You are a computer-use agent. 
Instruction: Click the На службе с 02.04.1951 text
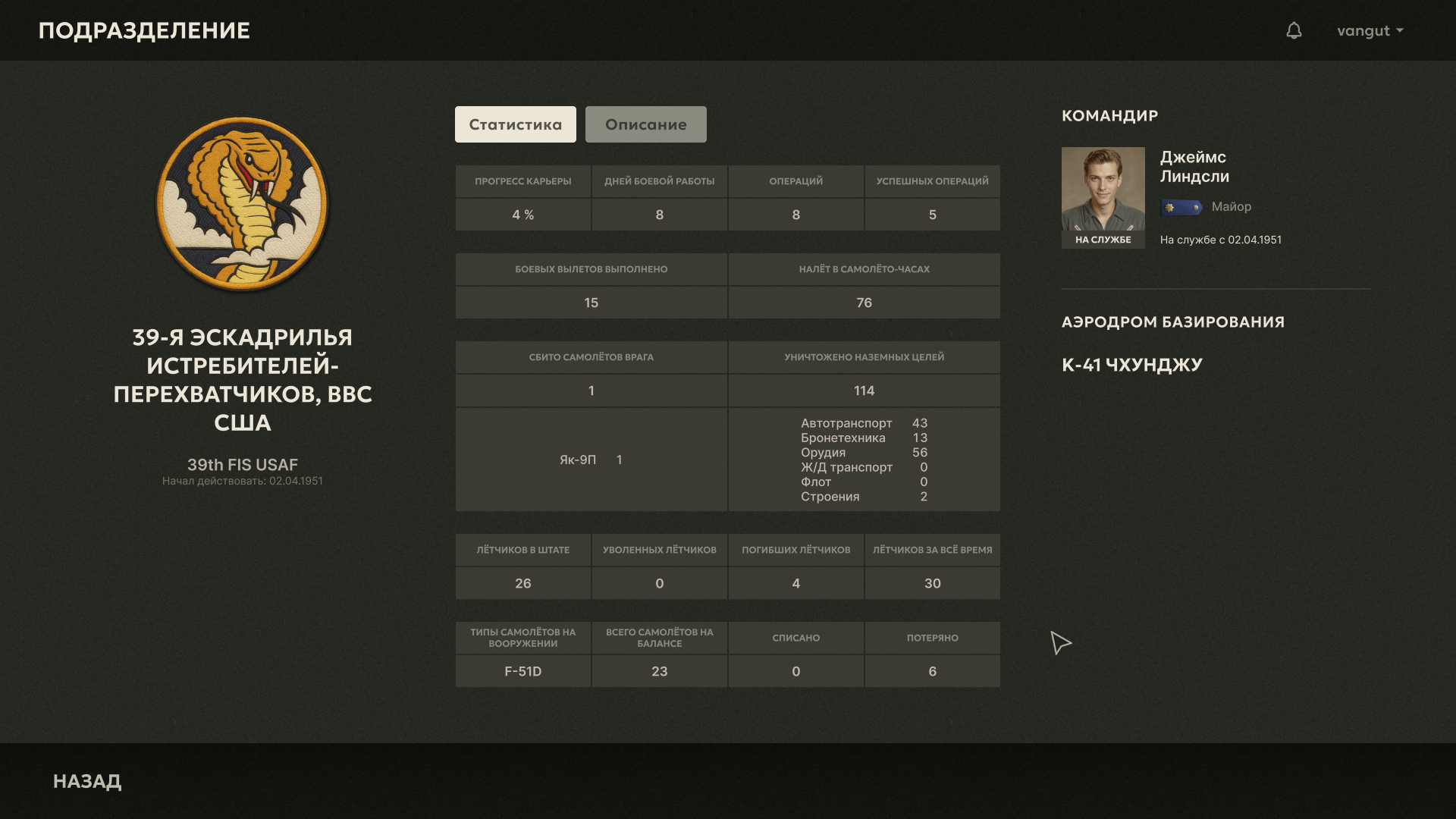(1221, 240)
